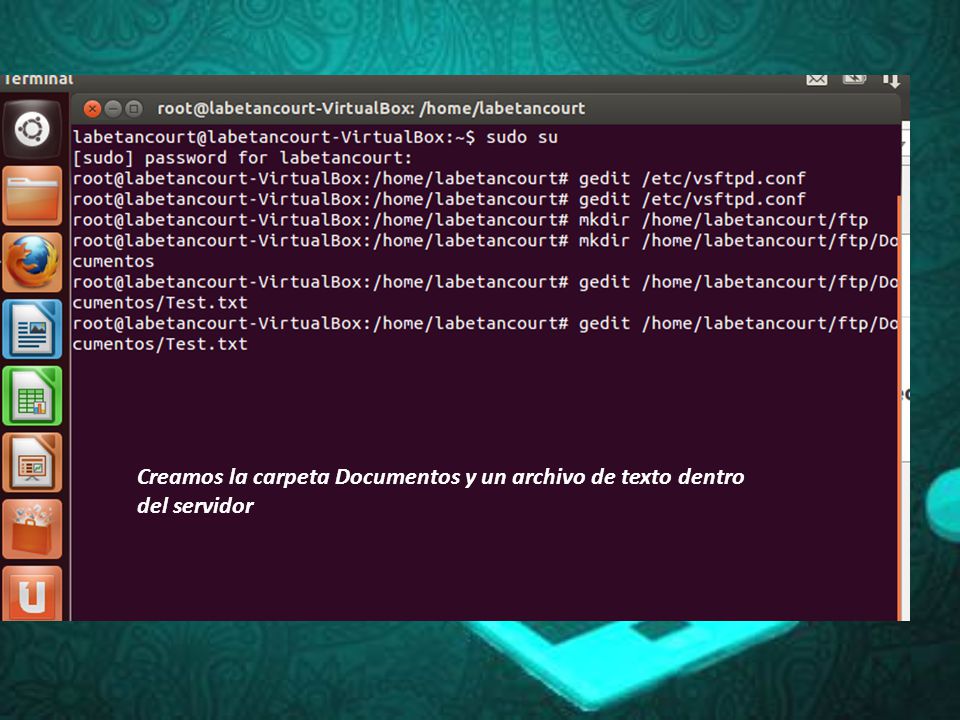Image resolution: width=960 pixels, height=720 pixels.
Task: Click the terminal's orange vertical scrollbar
Action: tap(899, 407)
